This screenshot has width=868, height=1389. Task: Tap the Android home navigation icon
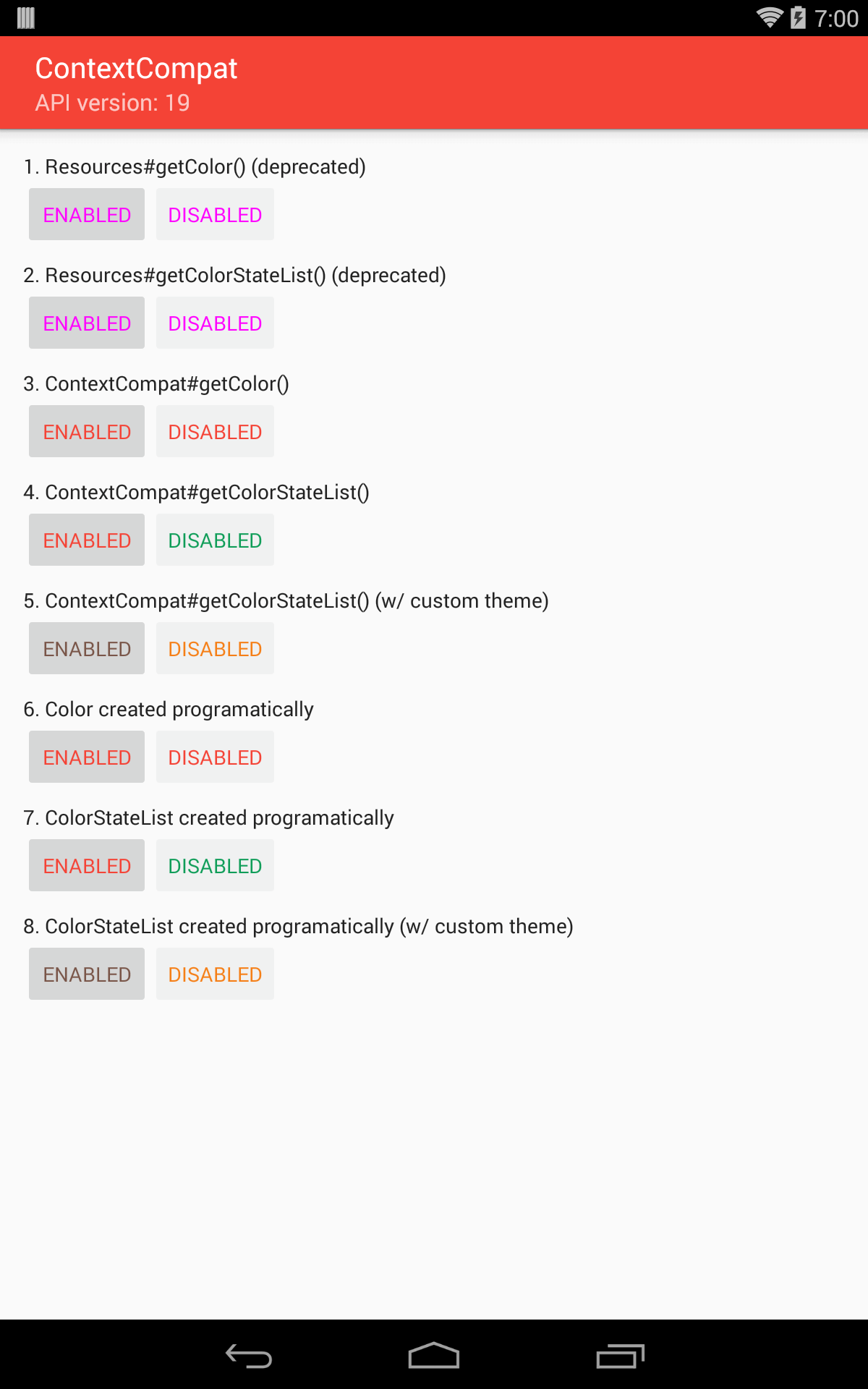tap(434, 1356)
